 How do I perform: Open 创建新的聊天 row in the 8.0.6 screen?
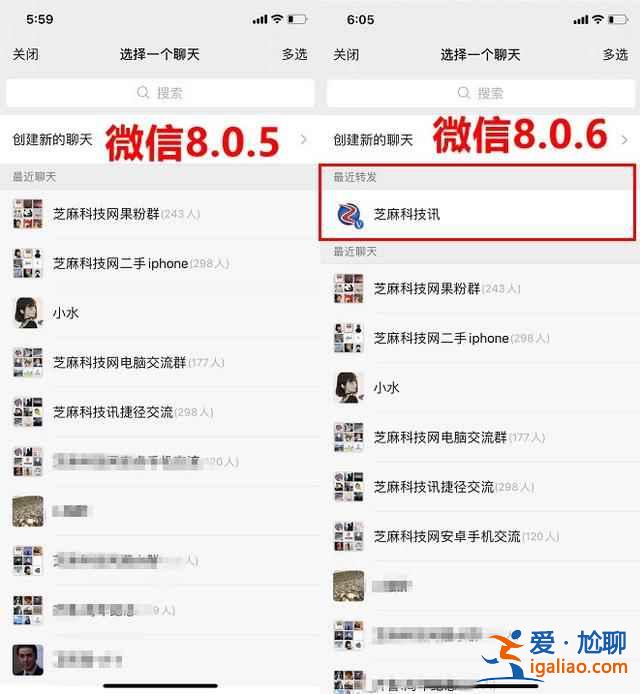point(480,140)
